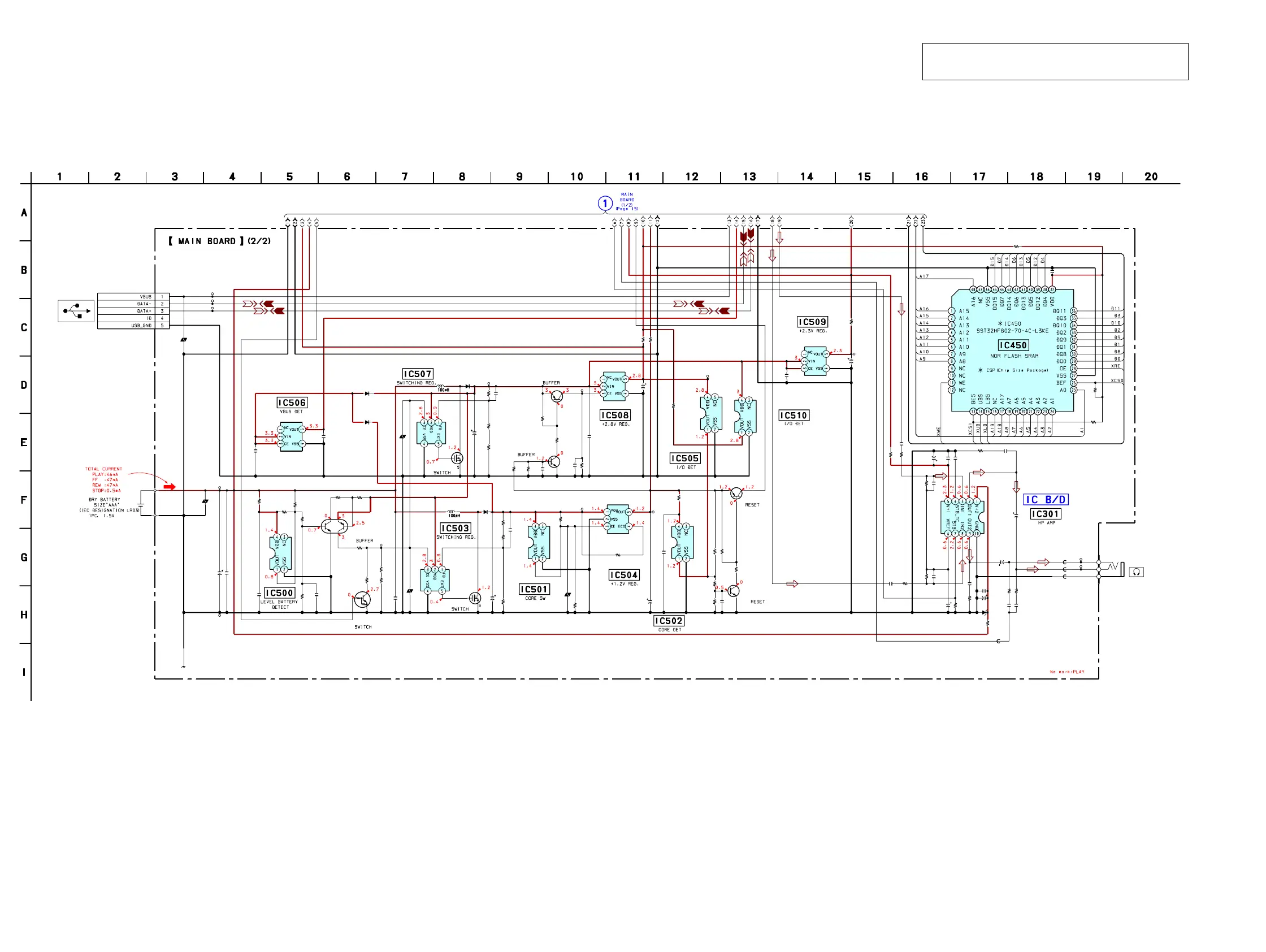Click the RESET transistor symbol near IC502

click(734, 591)
